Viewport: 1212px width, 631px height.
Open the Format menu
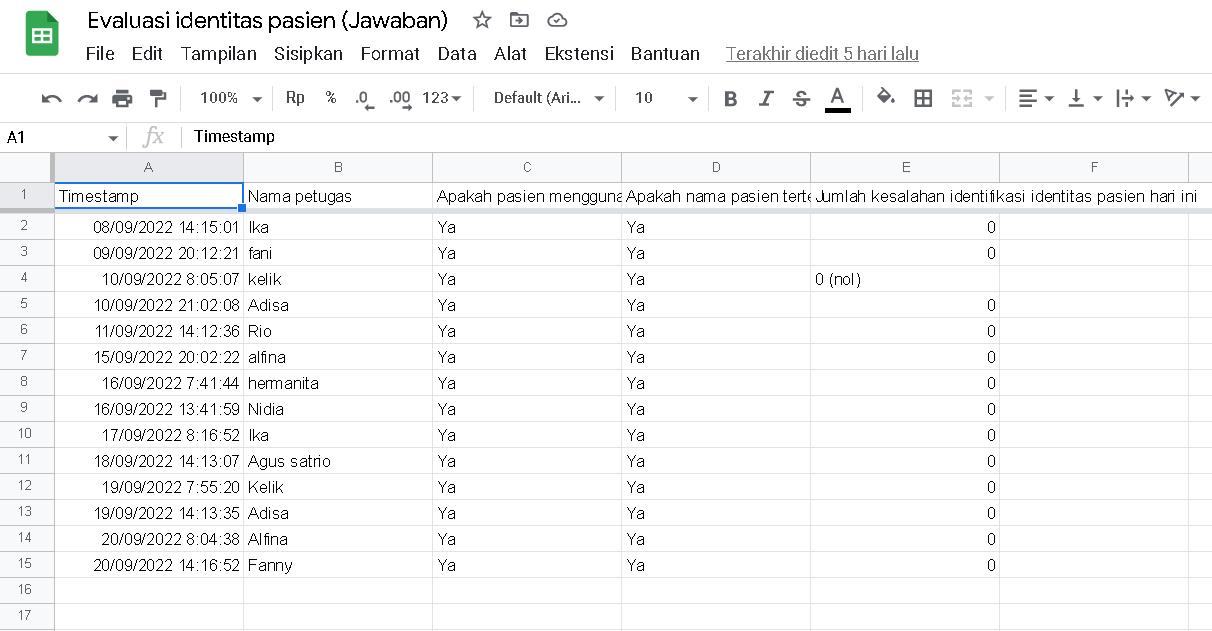pyautogui.click(x=390, y=54)
